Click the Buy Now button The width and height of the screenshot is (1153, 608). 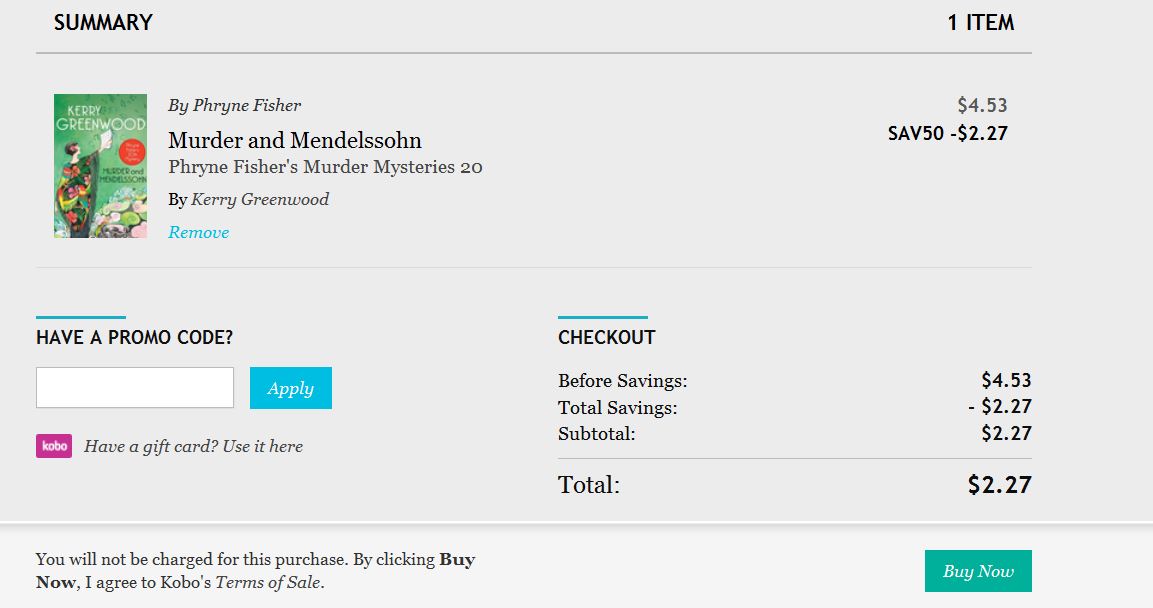pyautogui.click(x=977, y=571)
